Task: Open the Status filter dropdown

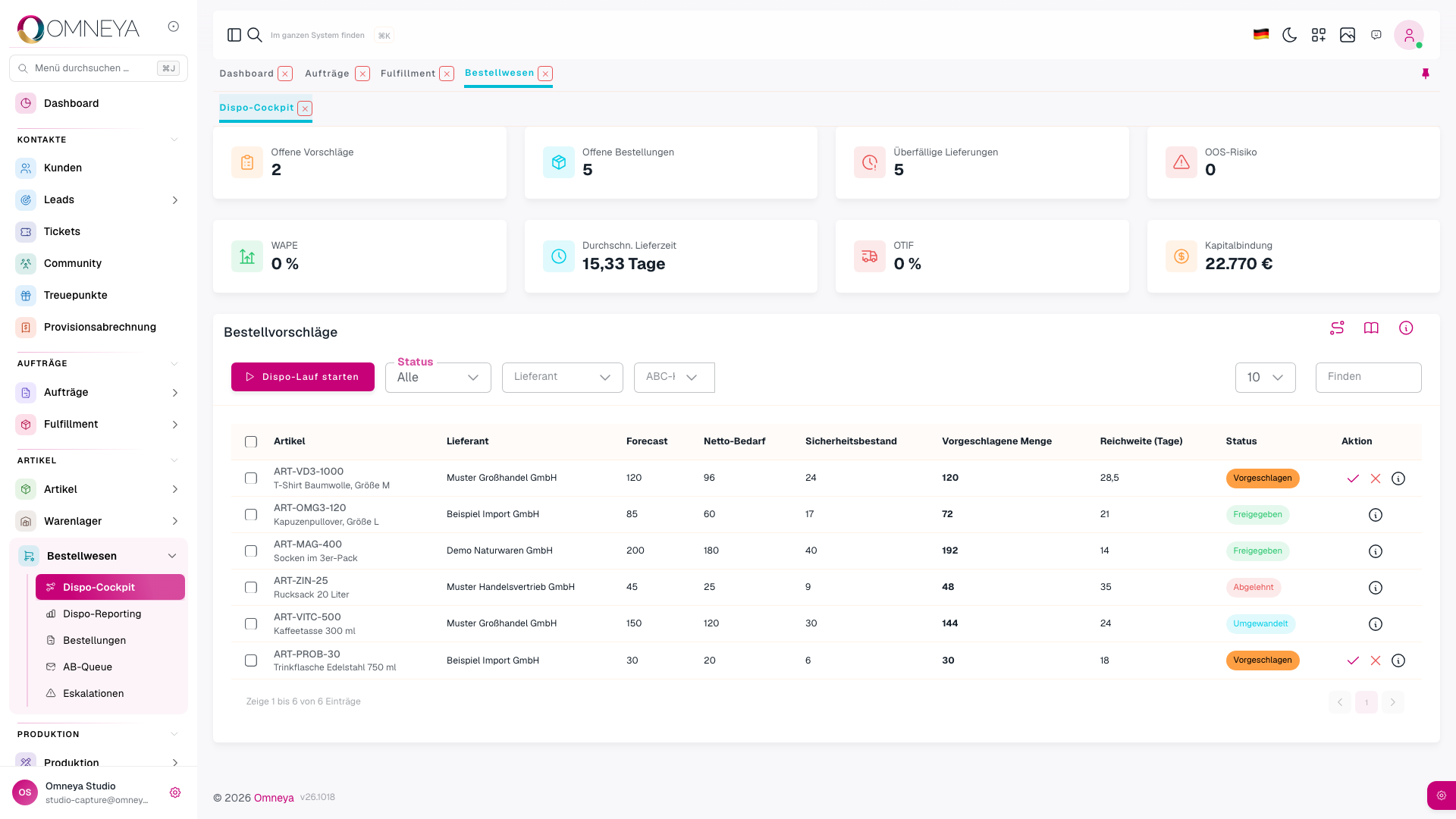Action: [x=438, y=378]
